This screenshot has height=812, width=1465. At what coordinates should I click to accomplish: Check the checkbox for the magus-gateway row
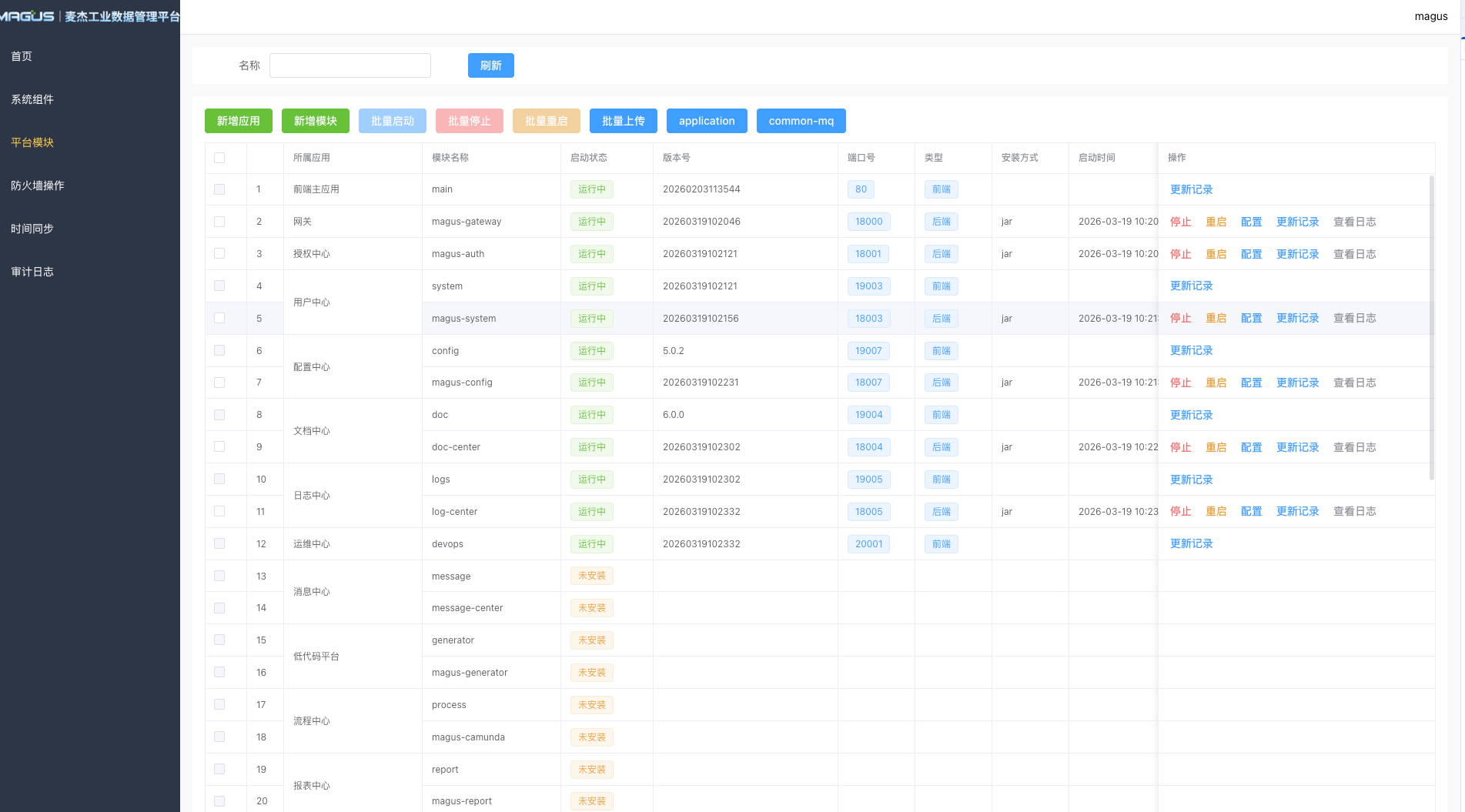[x=219, y=222]
